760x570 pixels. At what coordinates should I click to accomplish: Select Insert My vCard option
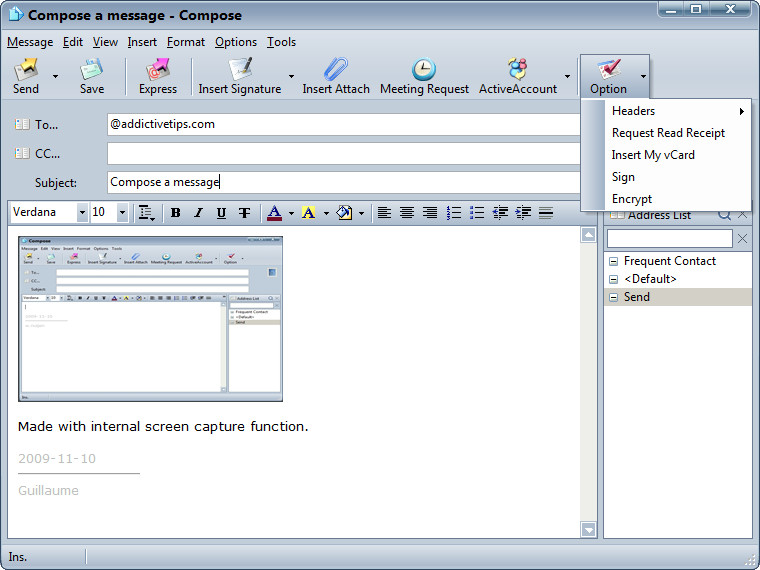(x=666, y=155)
